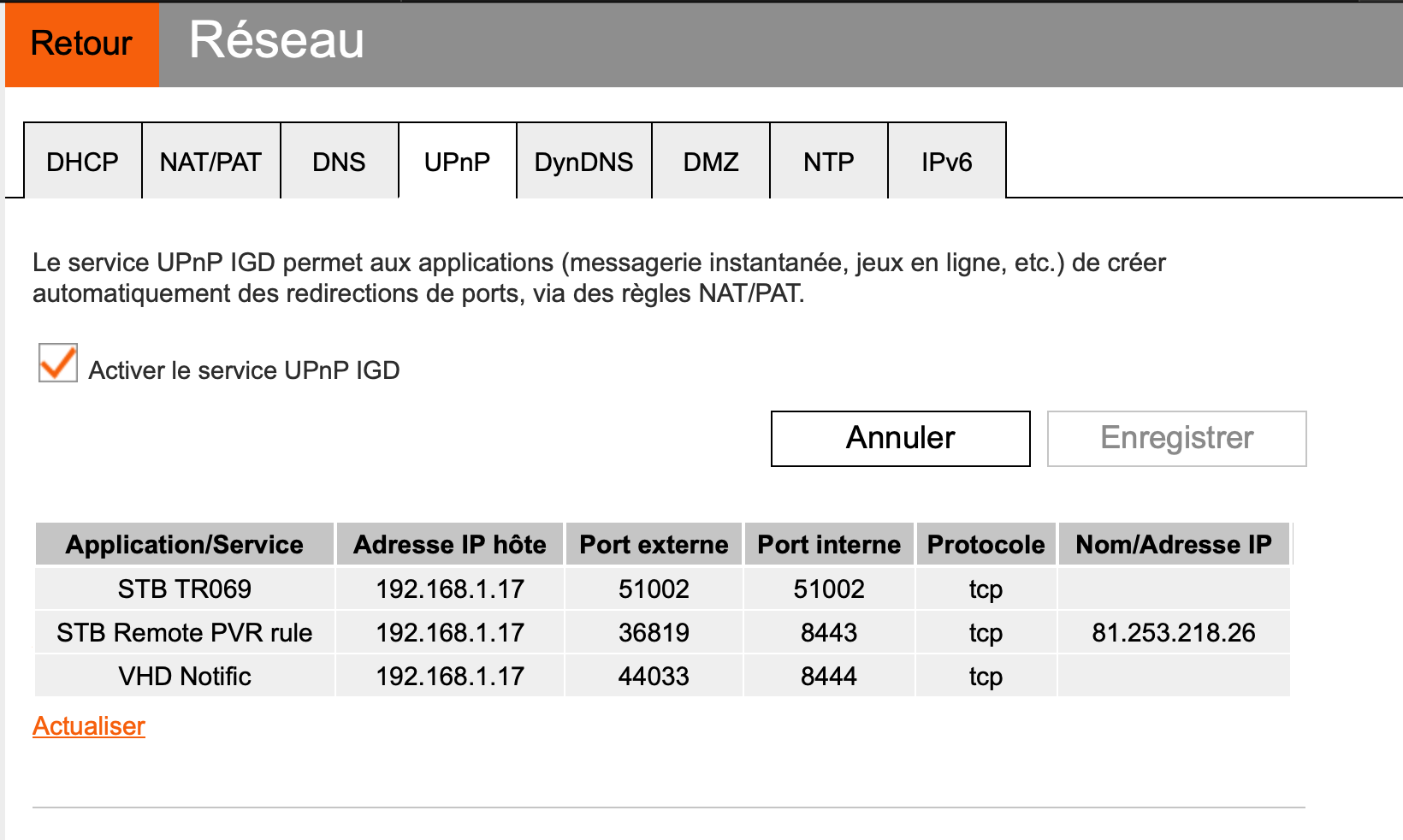Open the DMZ tab
This screenshot has width=1403, height=840.
click(x=710, y=162)
